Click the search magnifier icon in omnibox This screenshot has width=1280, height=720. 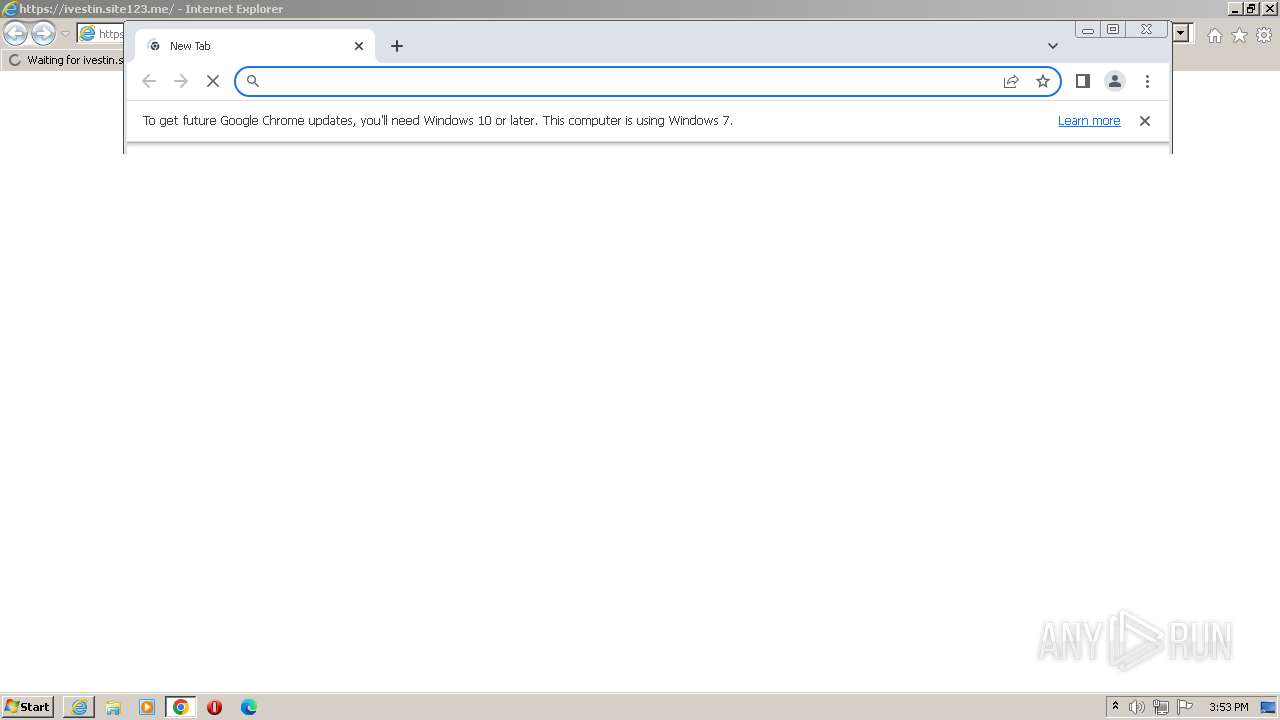[x=253, y=81]
